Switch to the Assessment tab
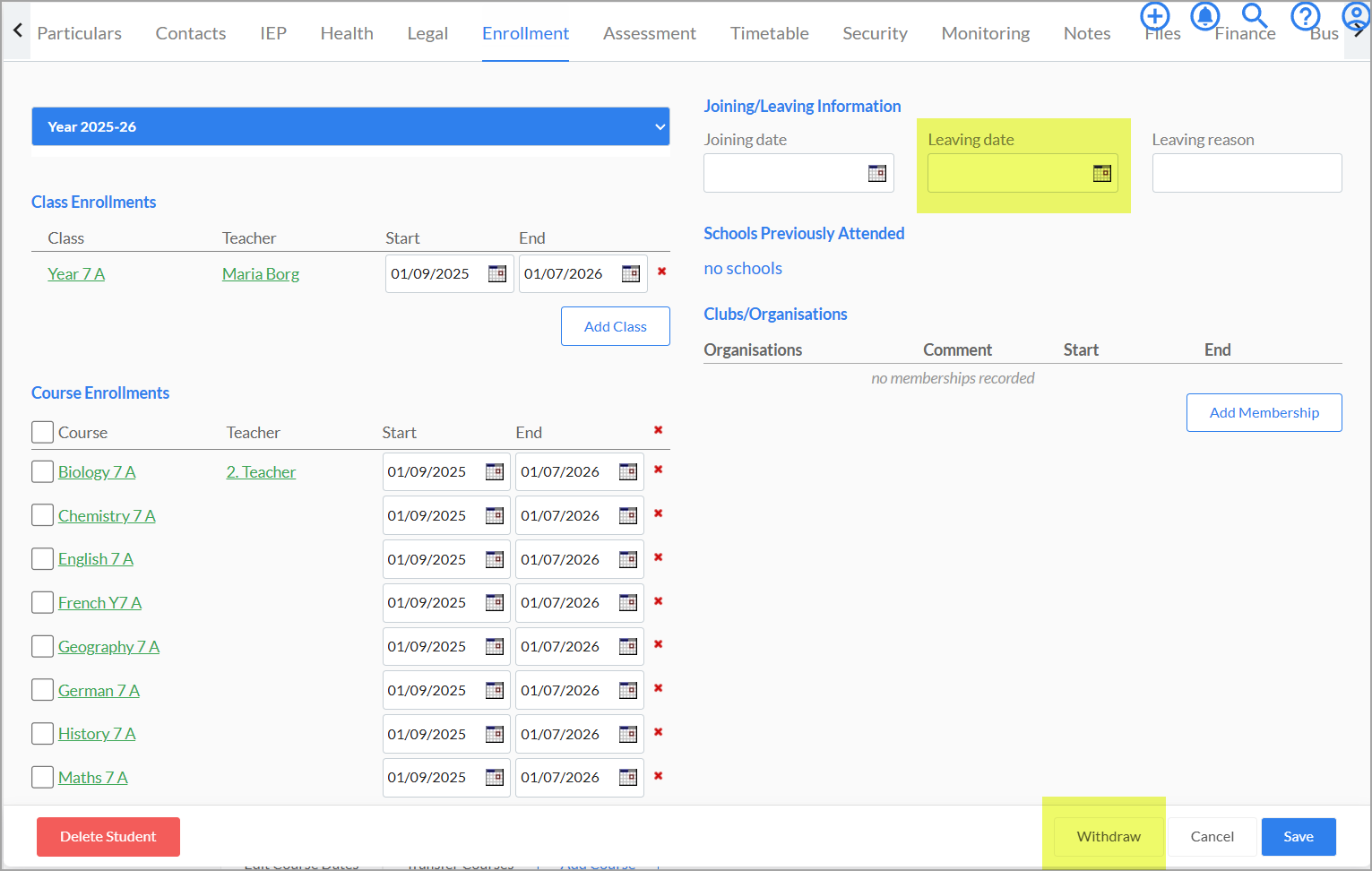 (x=649, y=33)
